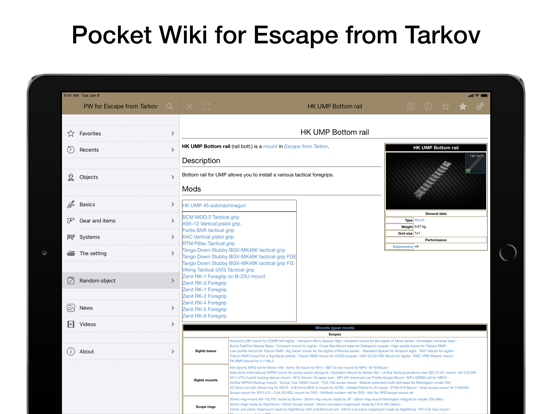
Task: Click the link icon in toolbar
Action: 480,106
